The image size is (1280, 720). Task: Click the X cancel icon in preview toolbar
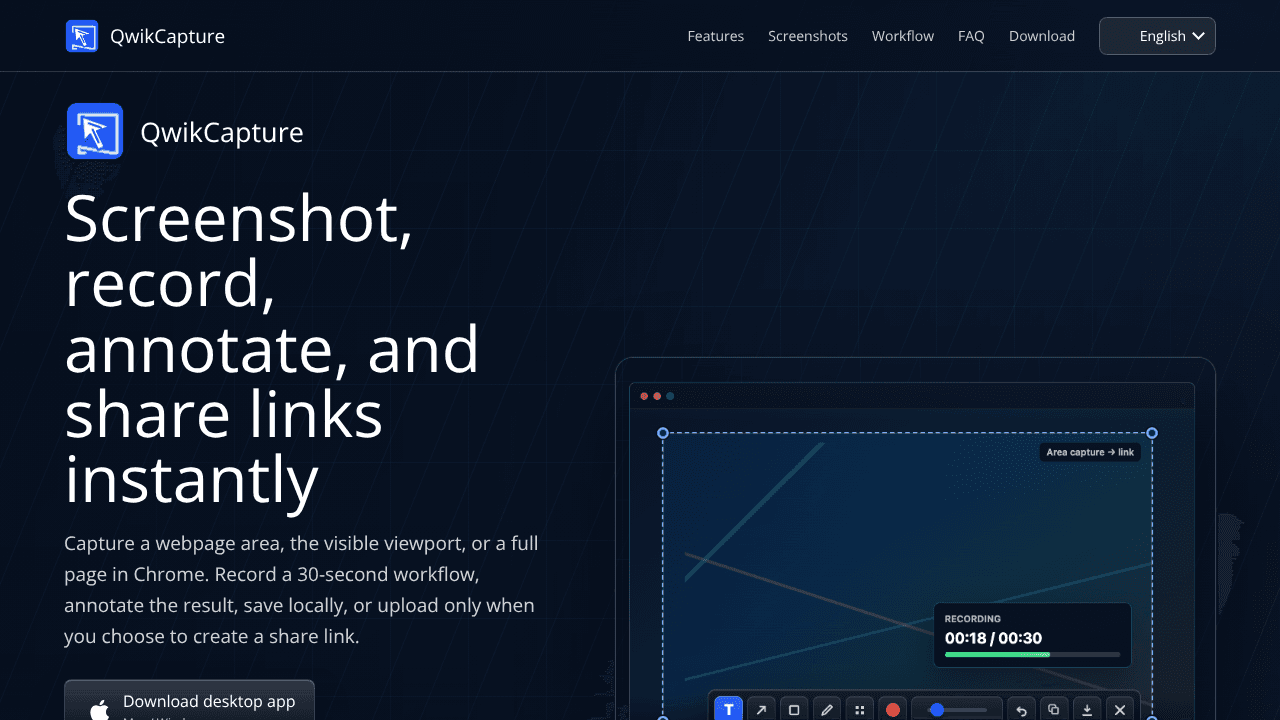point(1120,709)
